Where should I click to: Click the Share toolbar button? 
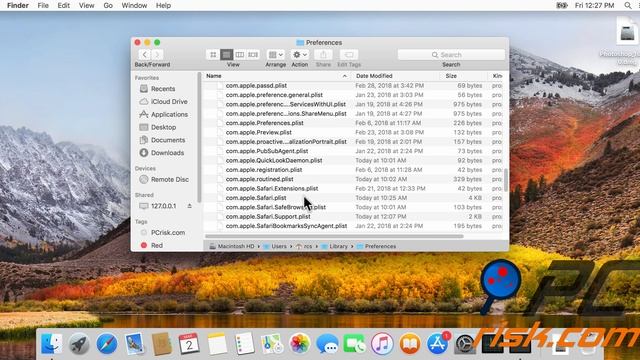323,55
